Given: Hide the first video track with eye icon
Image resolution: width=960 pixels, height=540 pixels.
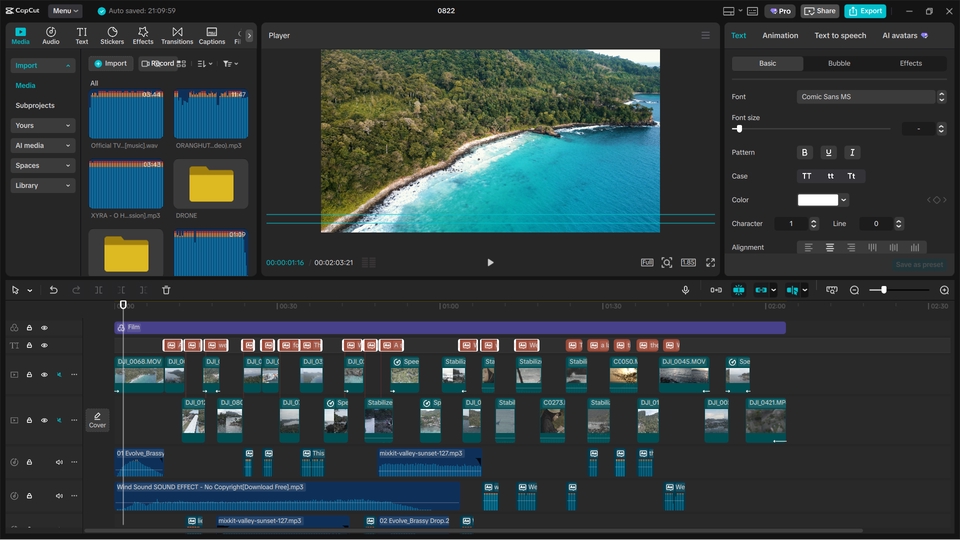Looking at the screenshot, I should coord(44,375).
